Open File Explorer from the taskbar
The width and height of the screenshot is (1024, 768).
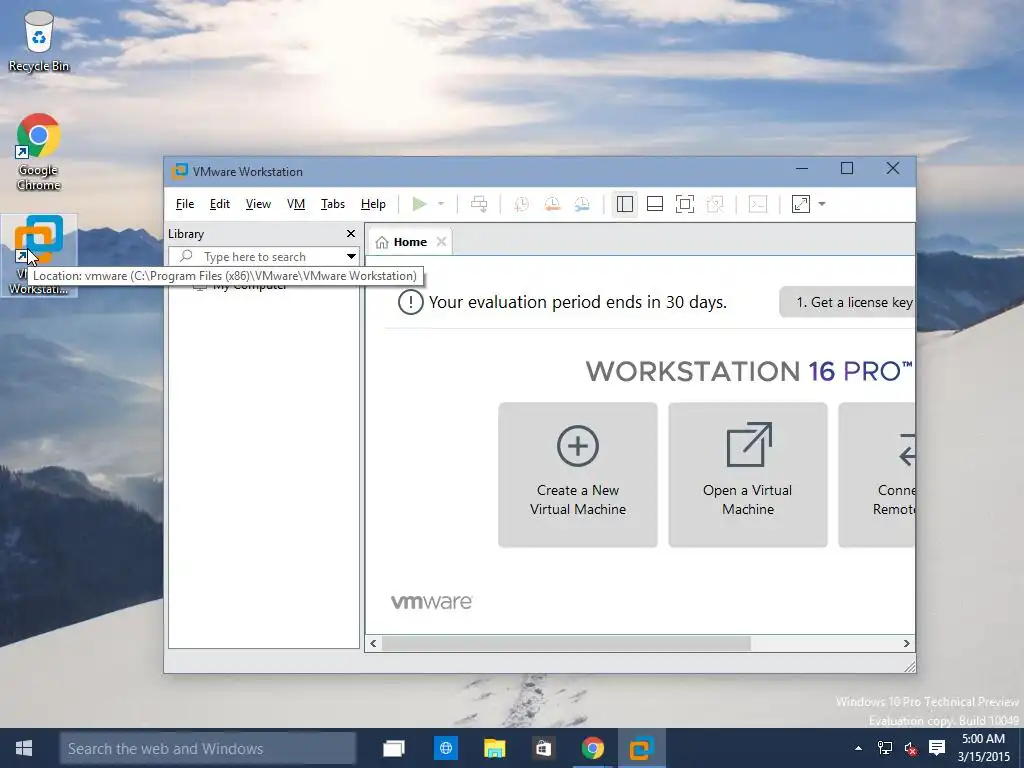494,748
